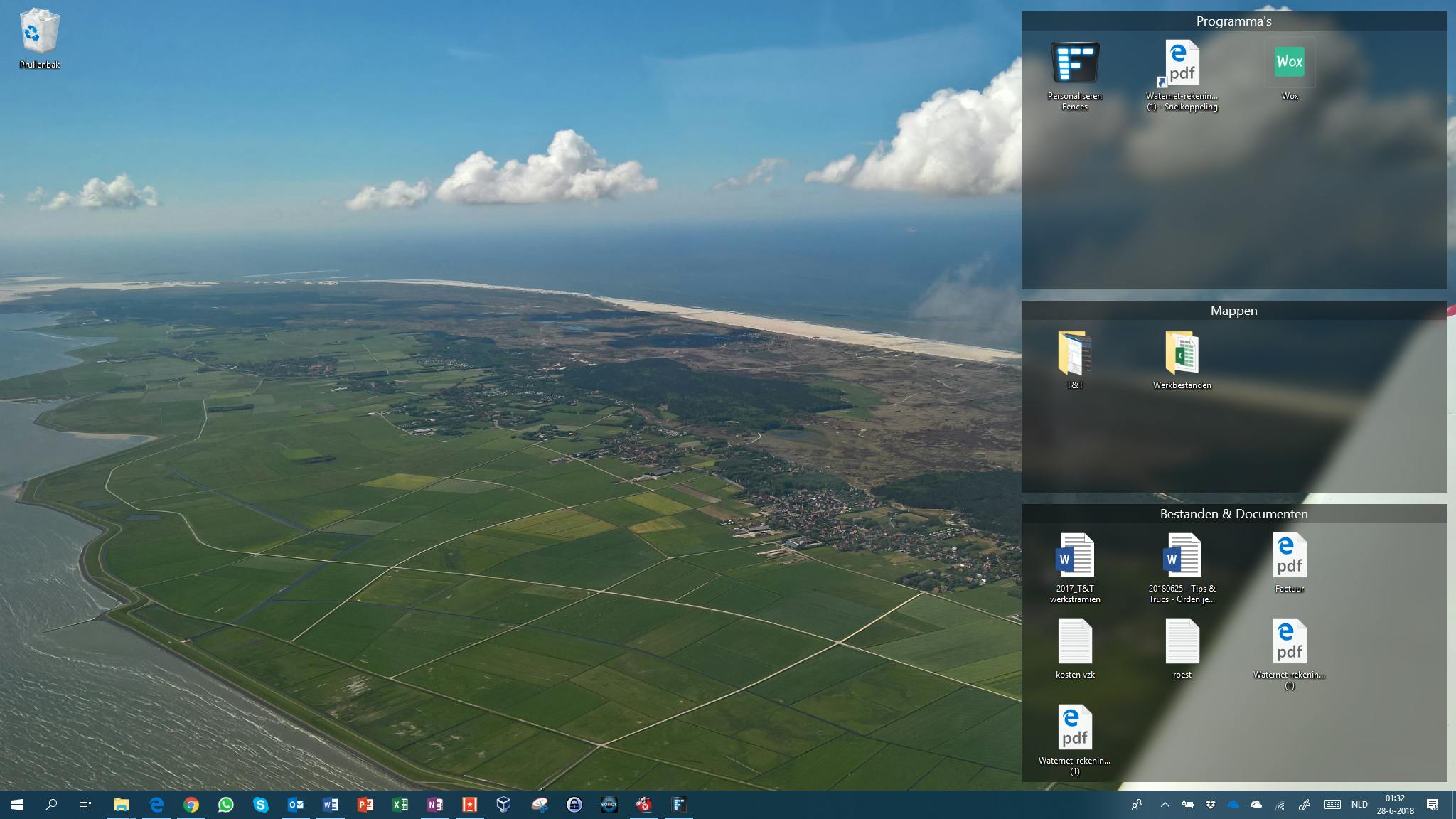The height and width of the screenshot is (819, 1456).
Task: Click the Programma's fence title bar
Action: coord(1233,21)
